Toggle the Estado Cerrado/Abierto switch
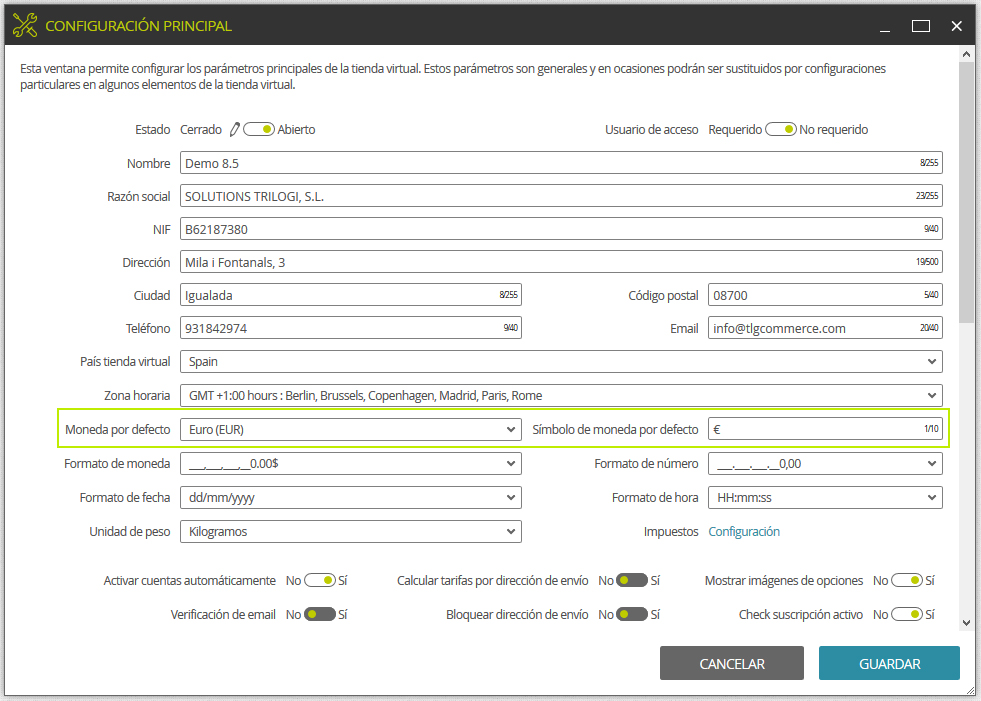Viewport: 981px width, 701px height. [259, 130]
